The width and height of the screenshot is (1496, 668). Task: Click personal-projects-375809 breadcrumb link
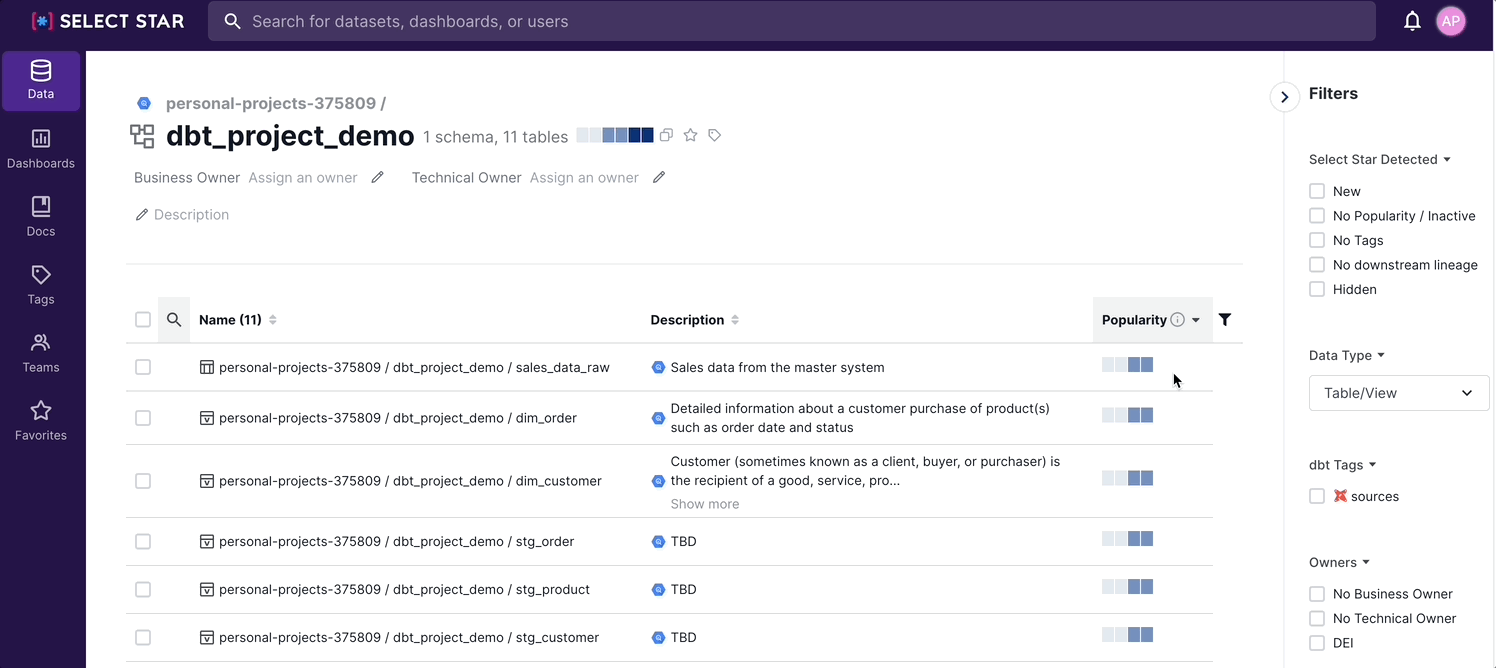pyautogui.click(x=271, y=103)
